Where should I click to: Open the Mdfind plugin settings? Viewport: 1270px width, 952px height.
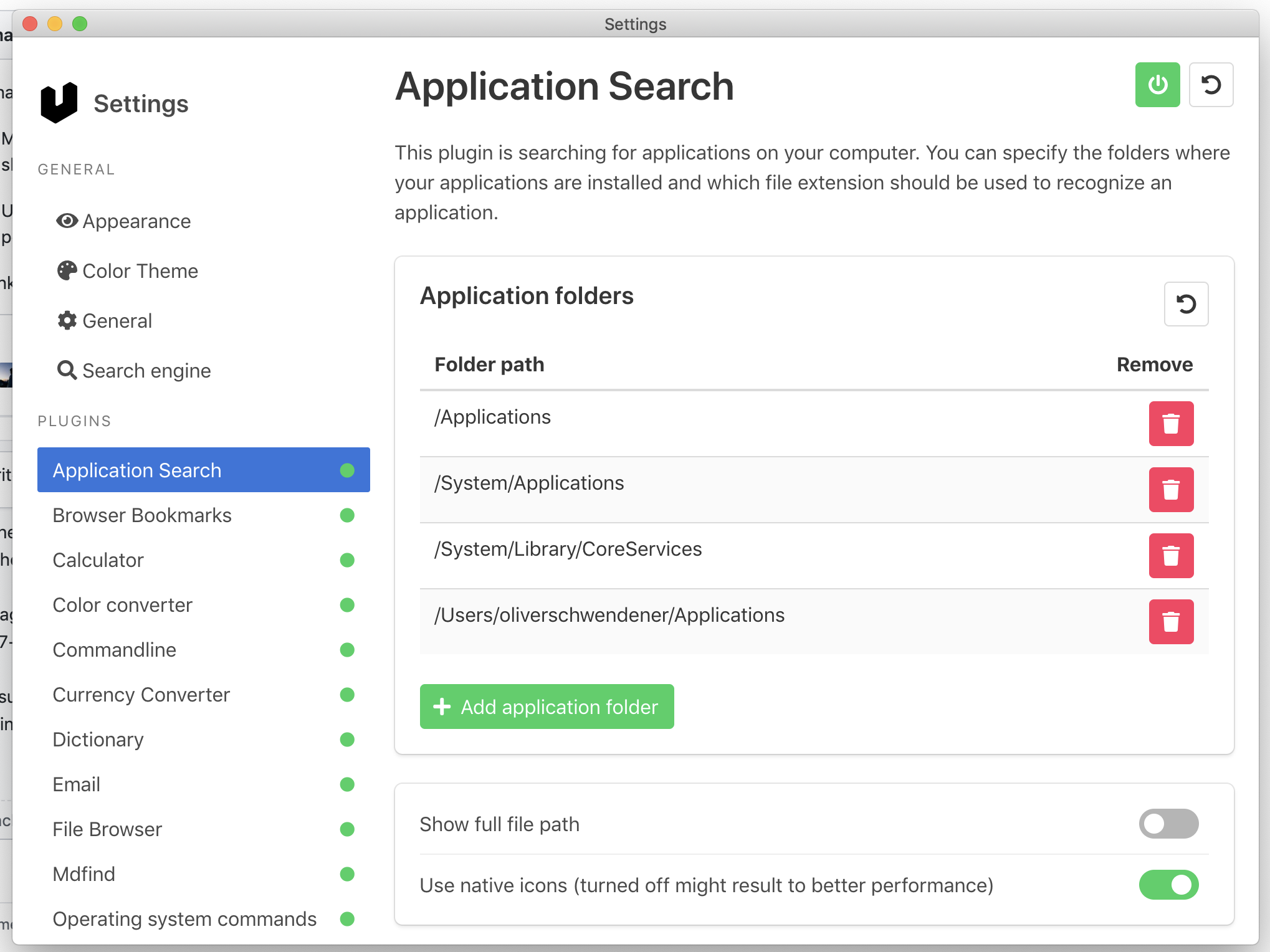[84, 874]
